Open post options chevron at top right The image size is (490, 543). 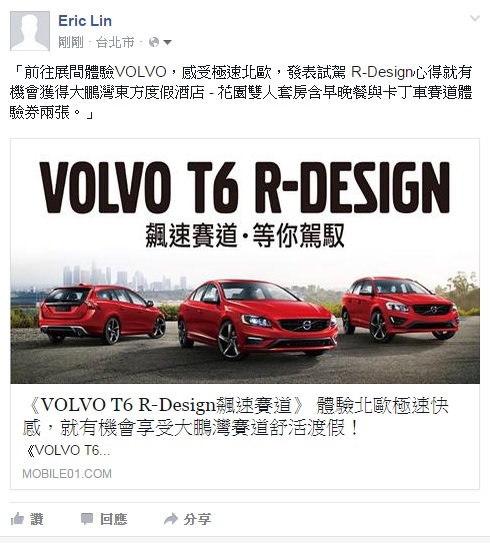pyautogui.click(x=475, y=18)
